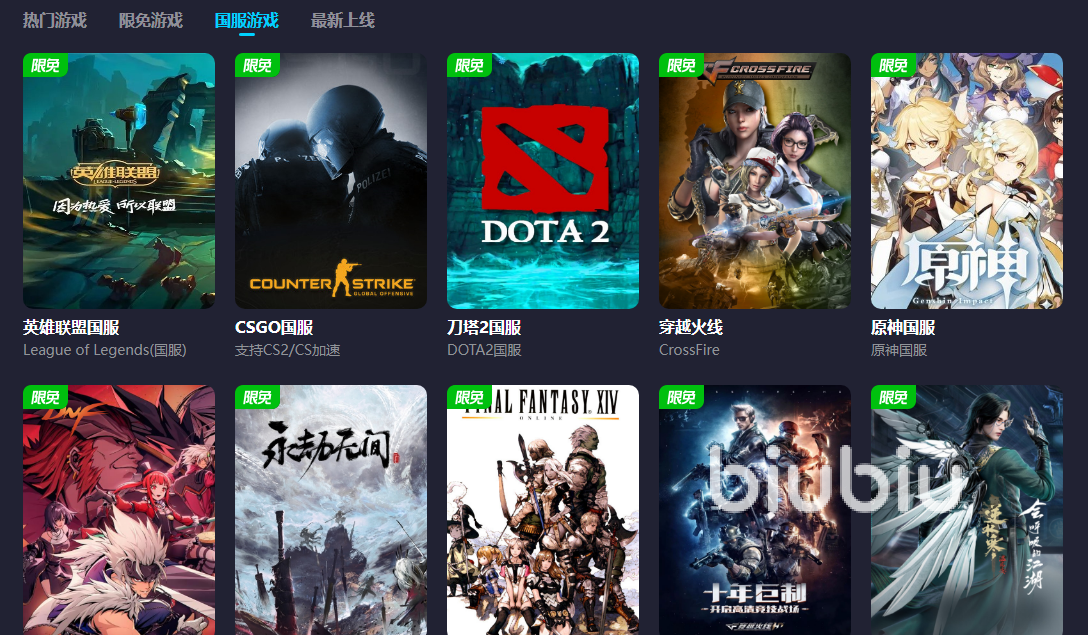This screenshot has height=635, width=1088.
Task: Click the 限免 badge on DOTA 2
Action: tap(469, 65)
